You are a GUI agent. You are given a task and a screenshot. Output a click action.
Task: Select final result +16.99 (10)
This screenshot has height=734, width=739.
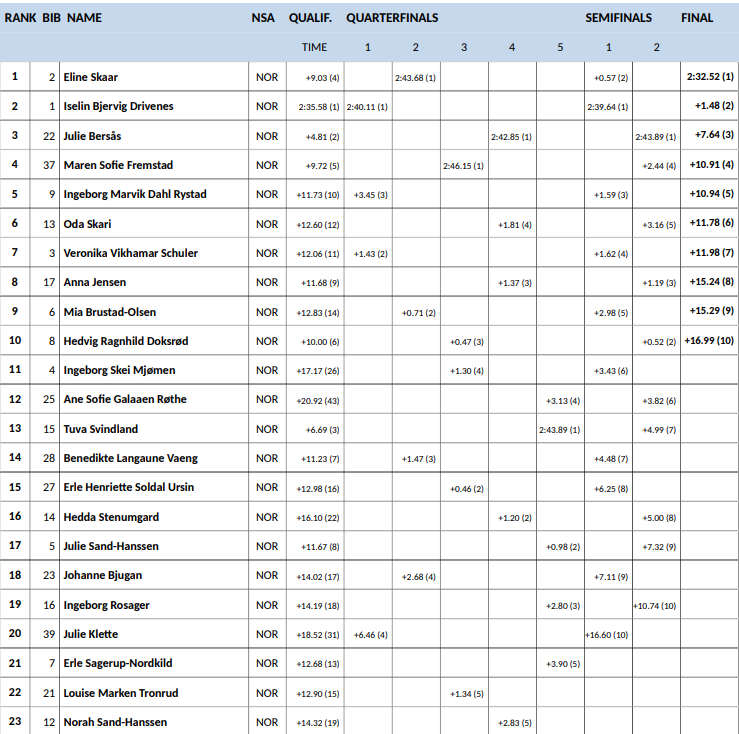pyautogui.click(x=710, y=342)
